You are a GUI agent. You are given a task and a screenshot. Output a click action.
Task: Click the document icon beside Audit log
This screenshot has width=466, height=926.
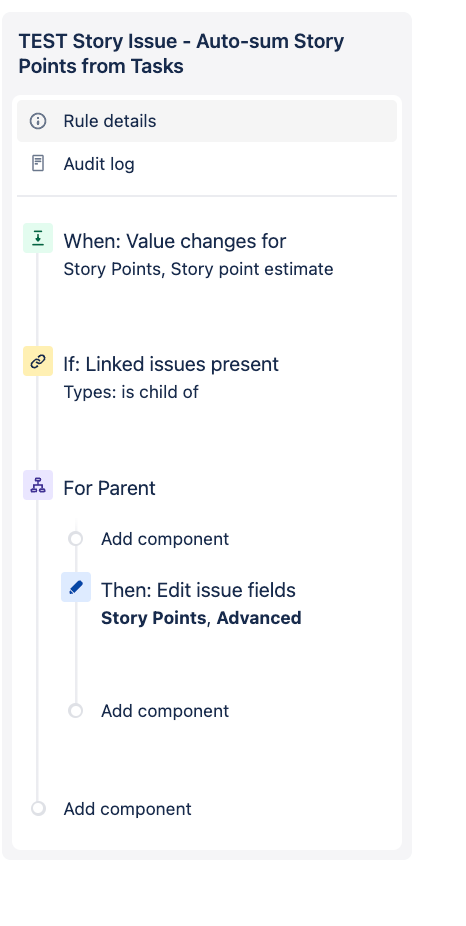click(38, 163)
